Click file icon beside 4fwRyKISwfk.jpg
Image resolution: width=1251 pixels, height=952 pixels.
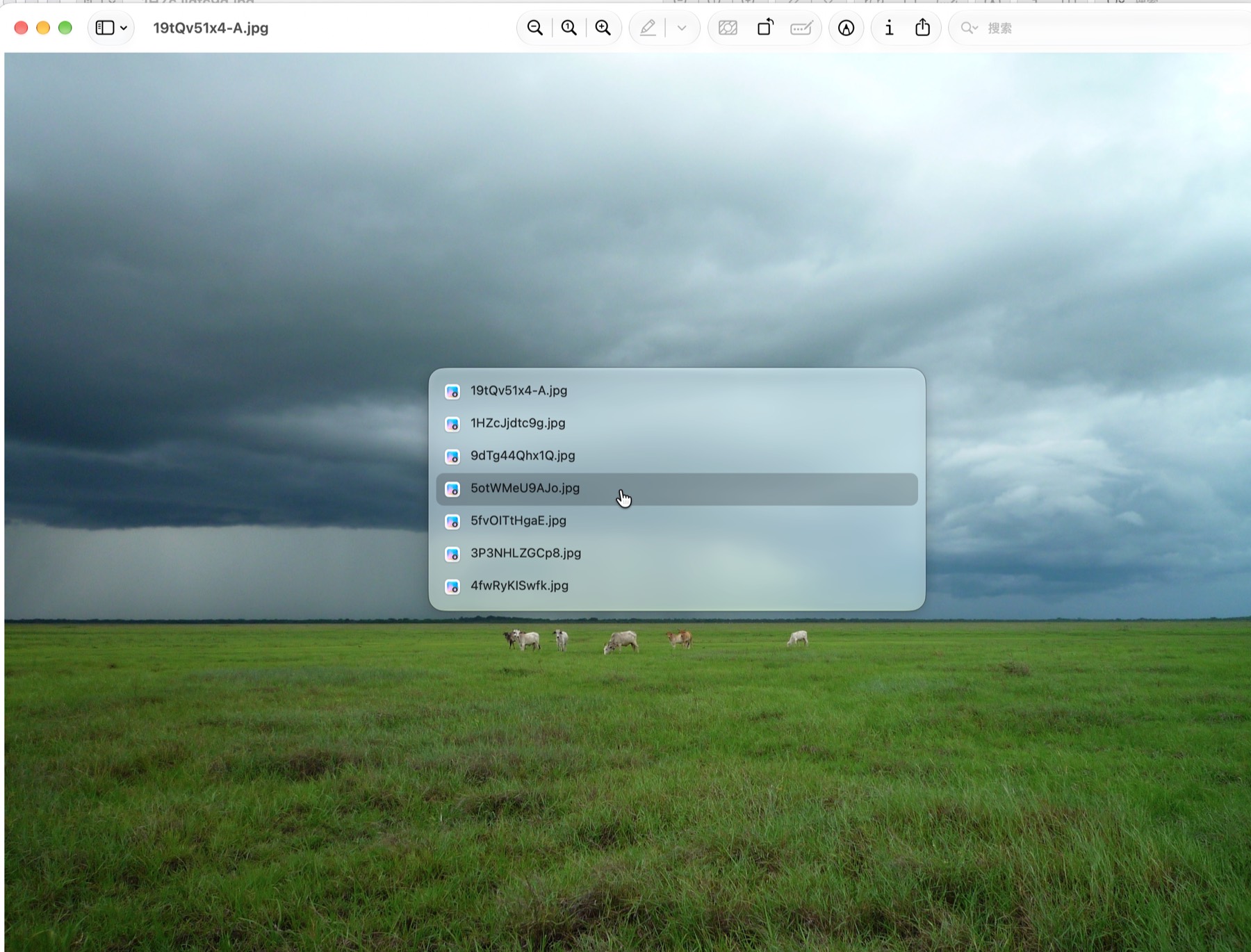[x=452, y=586]
